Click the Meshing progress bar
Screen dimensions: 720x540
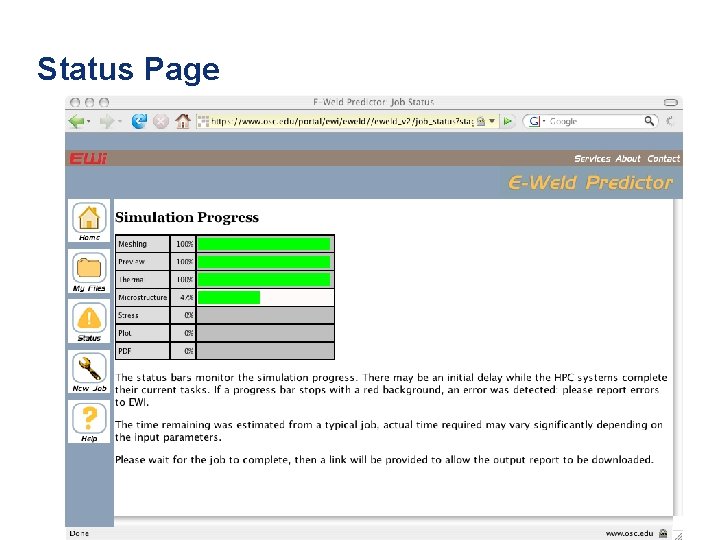click(x=265, y=244)
